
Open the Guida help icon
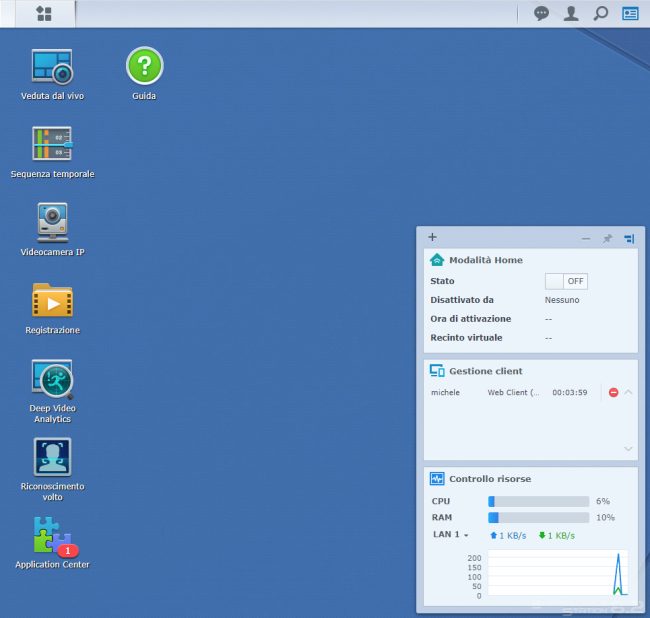(x=144, y=66)
